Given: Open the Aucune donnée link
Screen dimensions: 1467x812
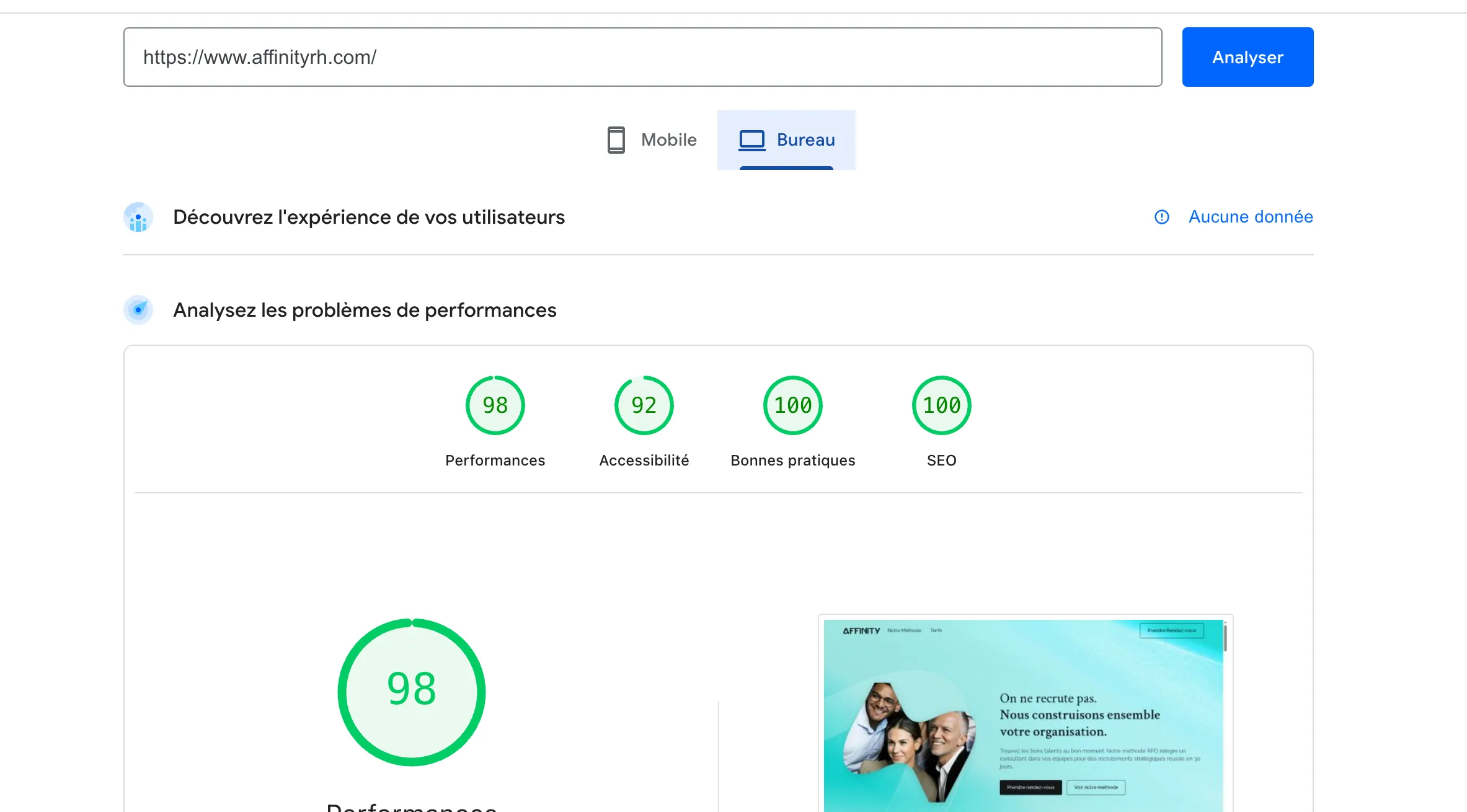Looking at the screenshot, I should click(x=1250, y=217).
